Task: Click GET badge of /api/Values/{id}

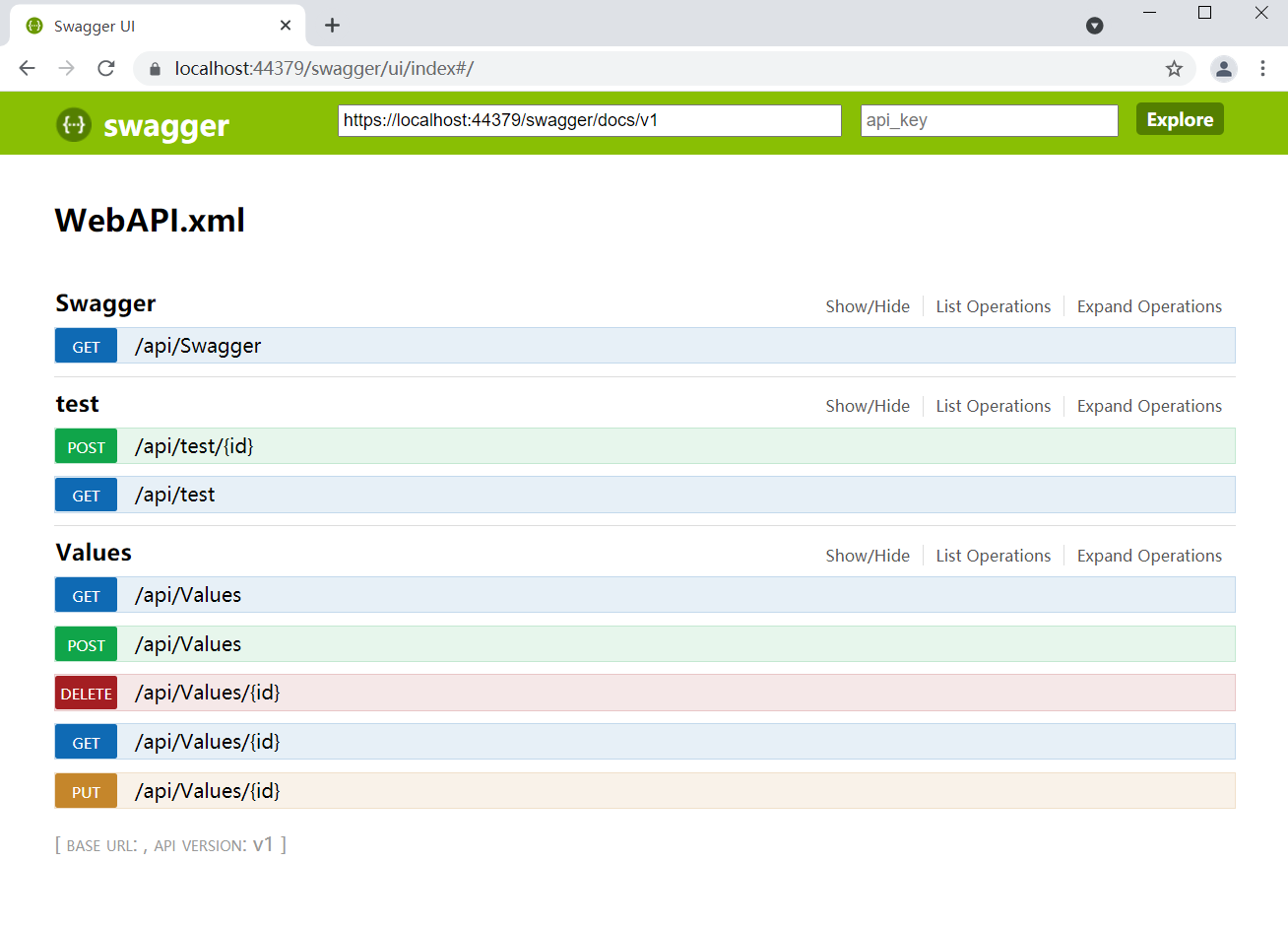Action: click(x=87, y=743)
